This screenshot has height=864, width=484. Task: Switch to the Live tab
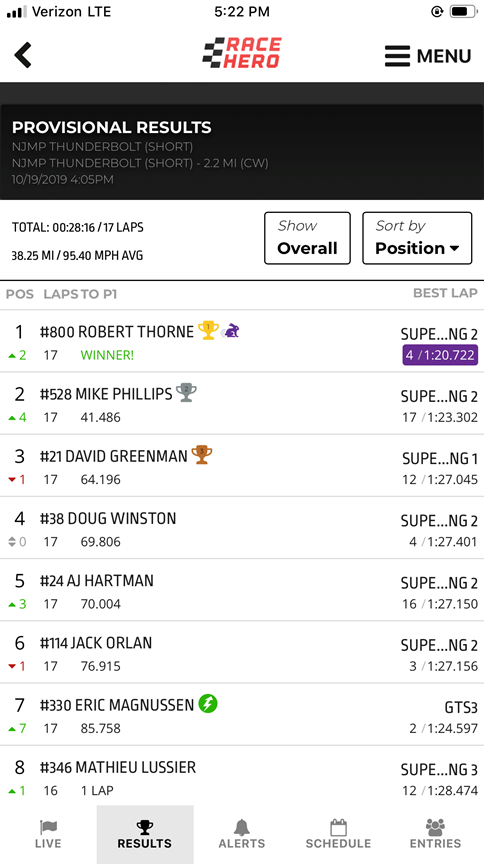49,834
